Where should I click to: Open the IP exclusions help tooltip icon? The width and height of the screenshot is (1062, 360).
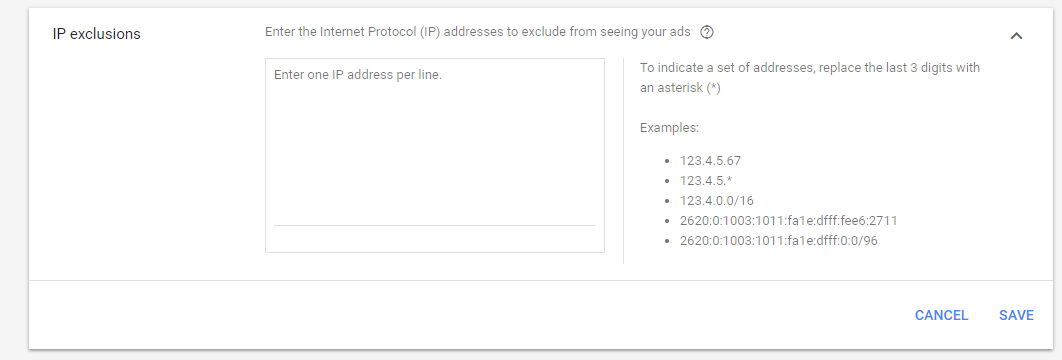(706, 32)
